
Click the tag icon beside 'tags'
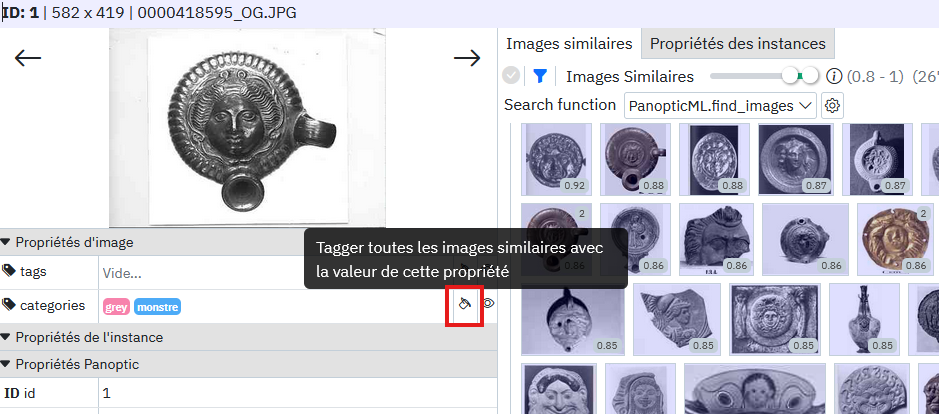coord(8,271)
